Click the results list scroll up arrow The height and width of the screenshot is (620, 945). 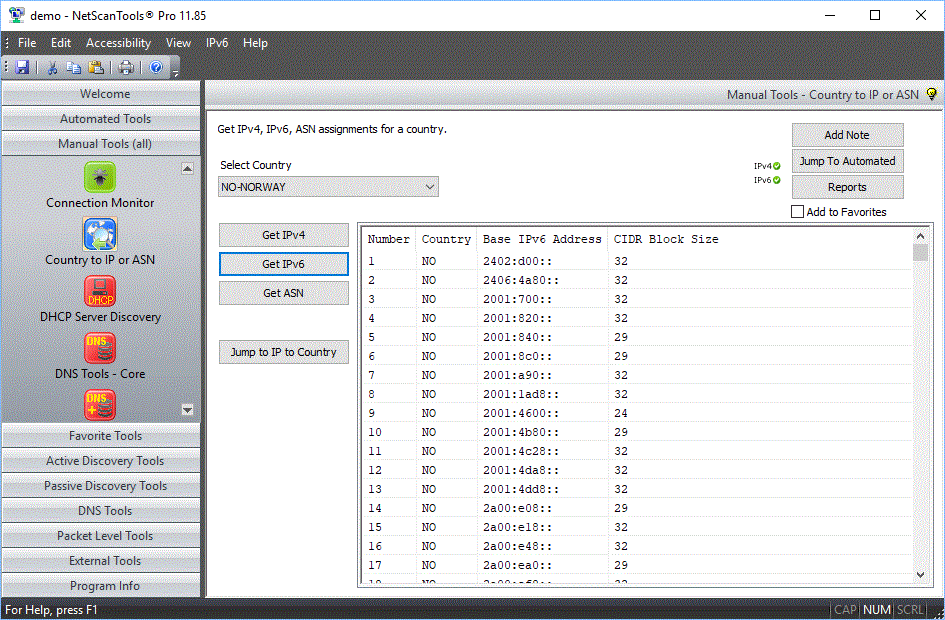(x=920, y=236)
